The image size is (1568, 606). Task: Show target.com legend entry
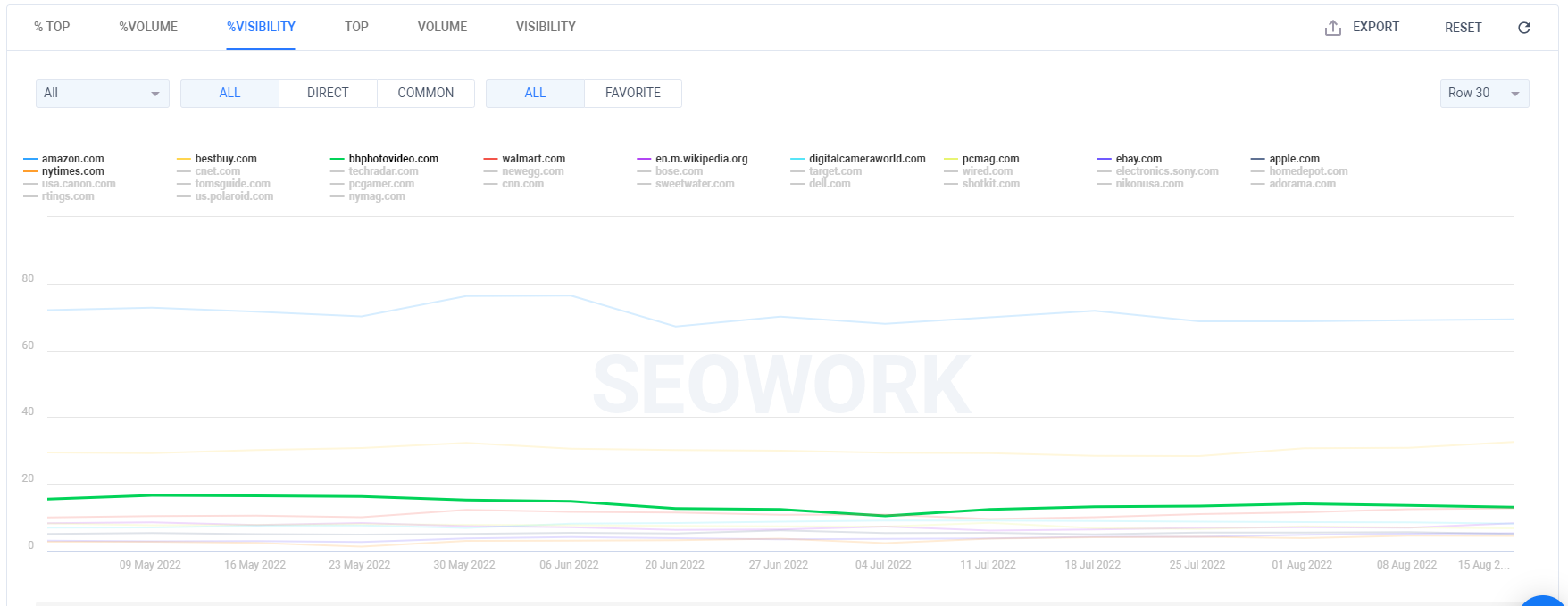[x=826, y=171]
